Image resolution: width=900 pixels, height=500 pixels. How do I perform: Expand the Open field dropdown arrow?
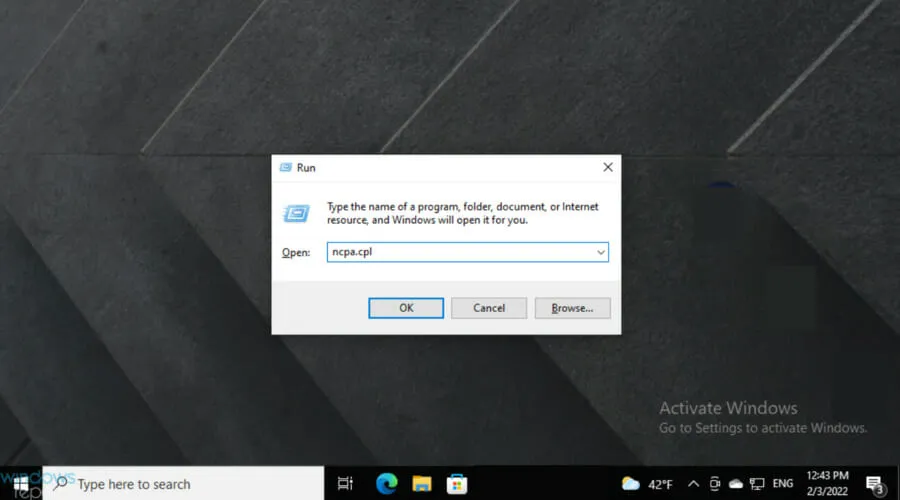601,253
